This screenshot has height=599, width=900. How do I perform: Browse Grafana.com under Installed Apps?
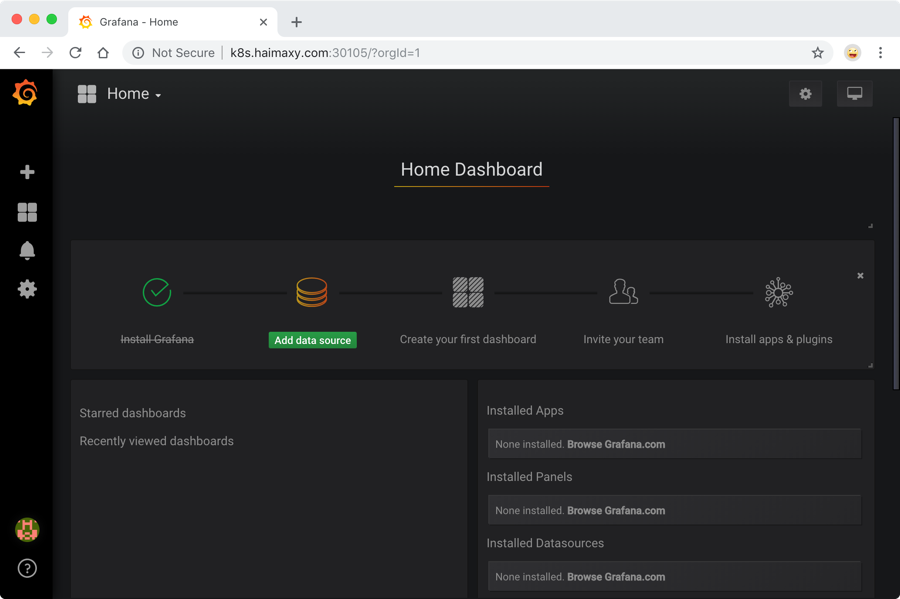coord(616,444)
